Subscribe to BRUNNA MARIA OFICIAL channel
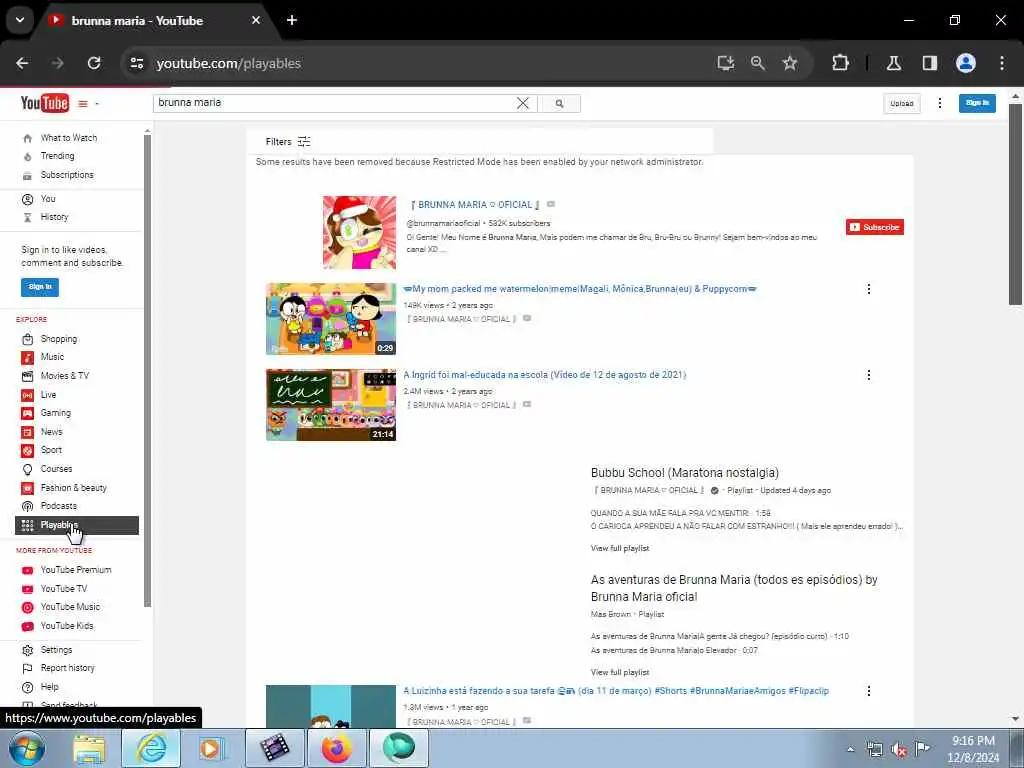This screenshot has width=1024, height=768. tap(874, 227)
